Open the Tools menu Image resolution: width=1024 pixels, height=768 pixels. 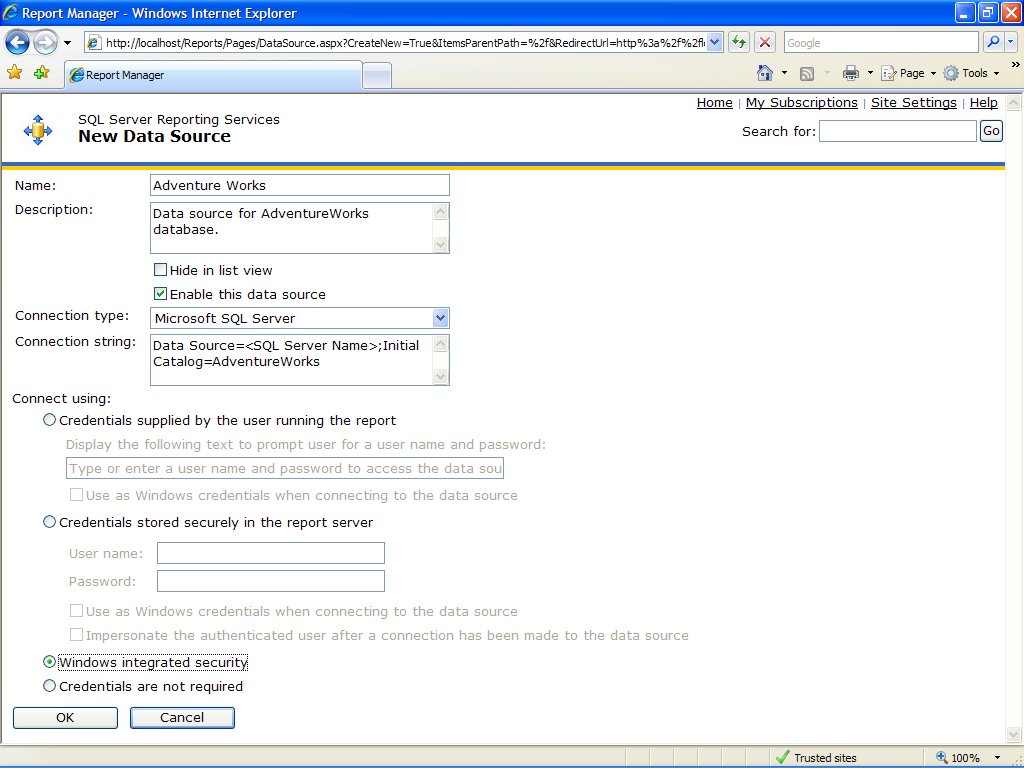point(972,73)
